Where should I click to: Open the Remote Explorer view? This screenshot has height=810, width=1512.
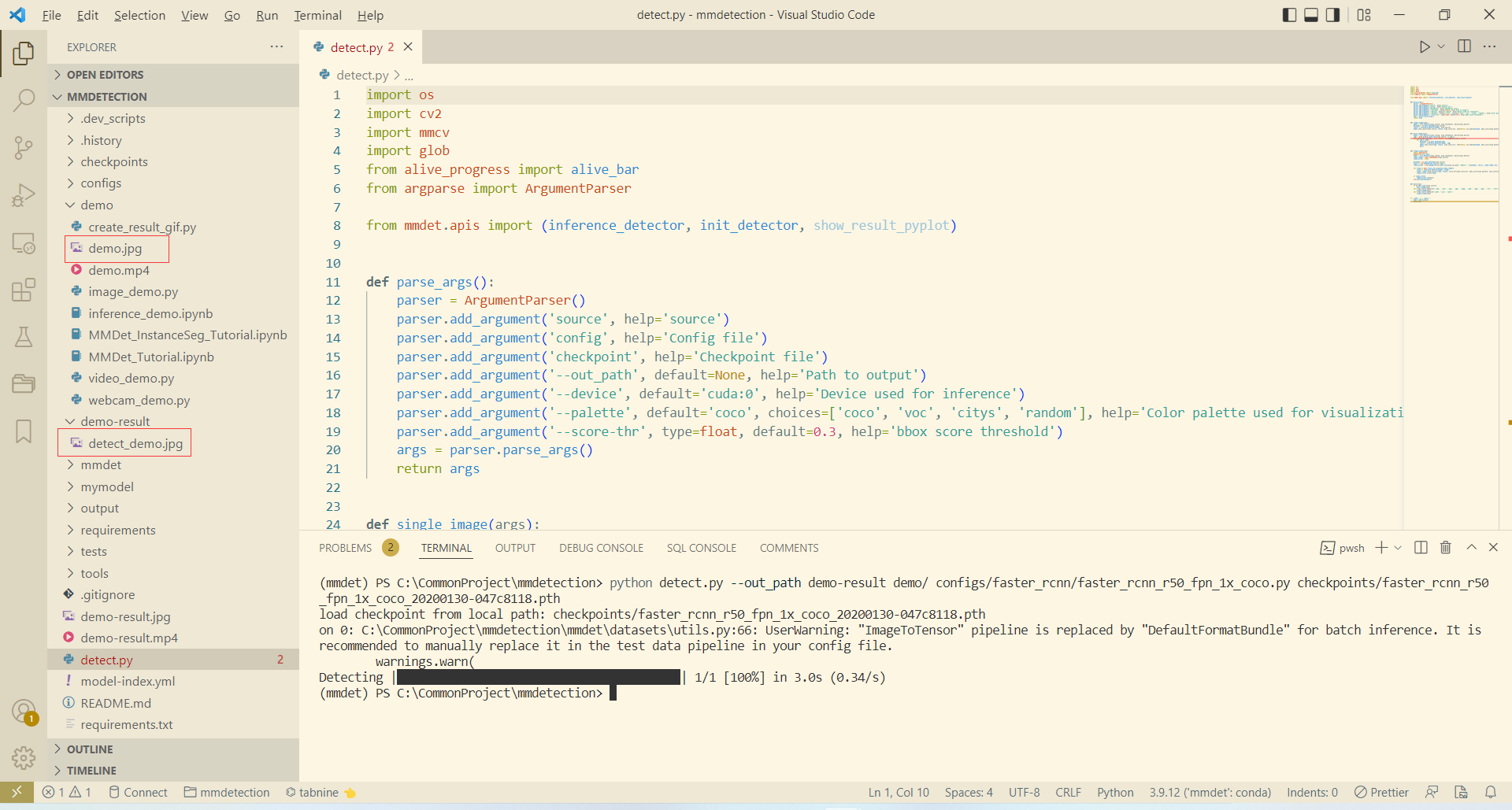[x=24, y=243]
